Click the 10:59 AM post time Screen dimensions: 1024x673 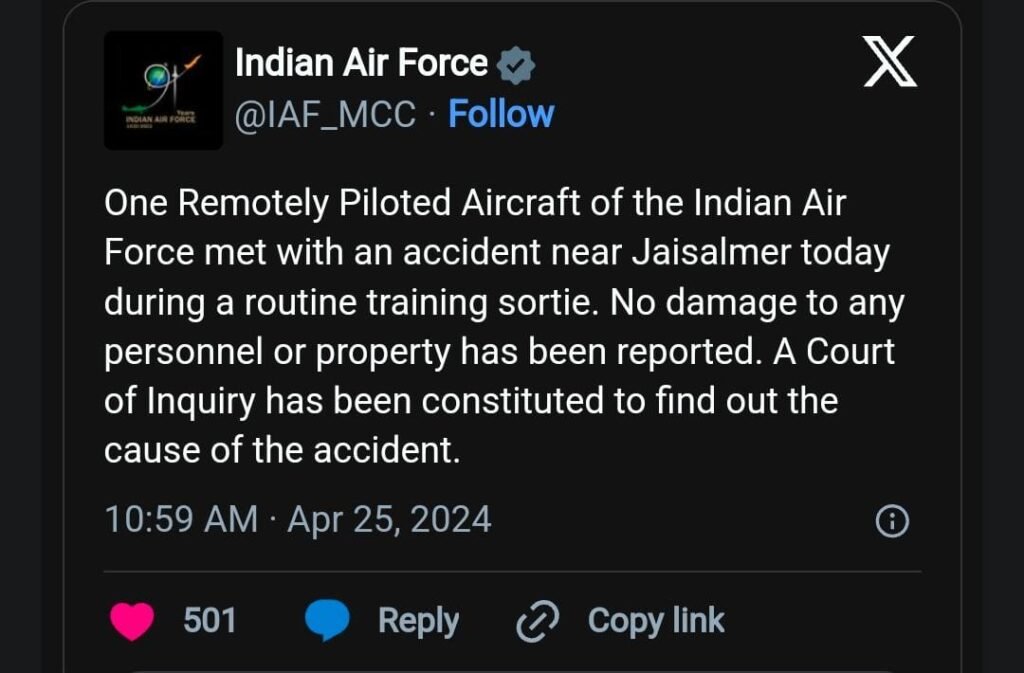180,520
